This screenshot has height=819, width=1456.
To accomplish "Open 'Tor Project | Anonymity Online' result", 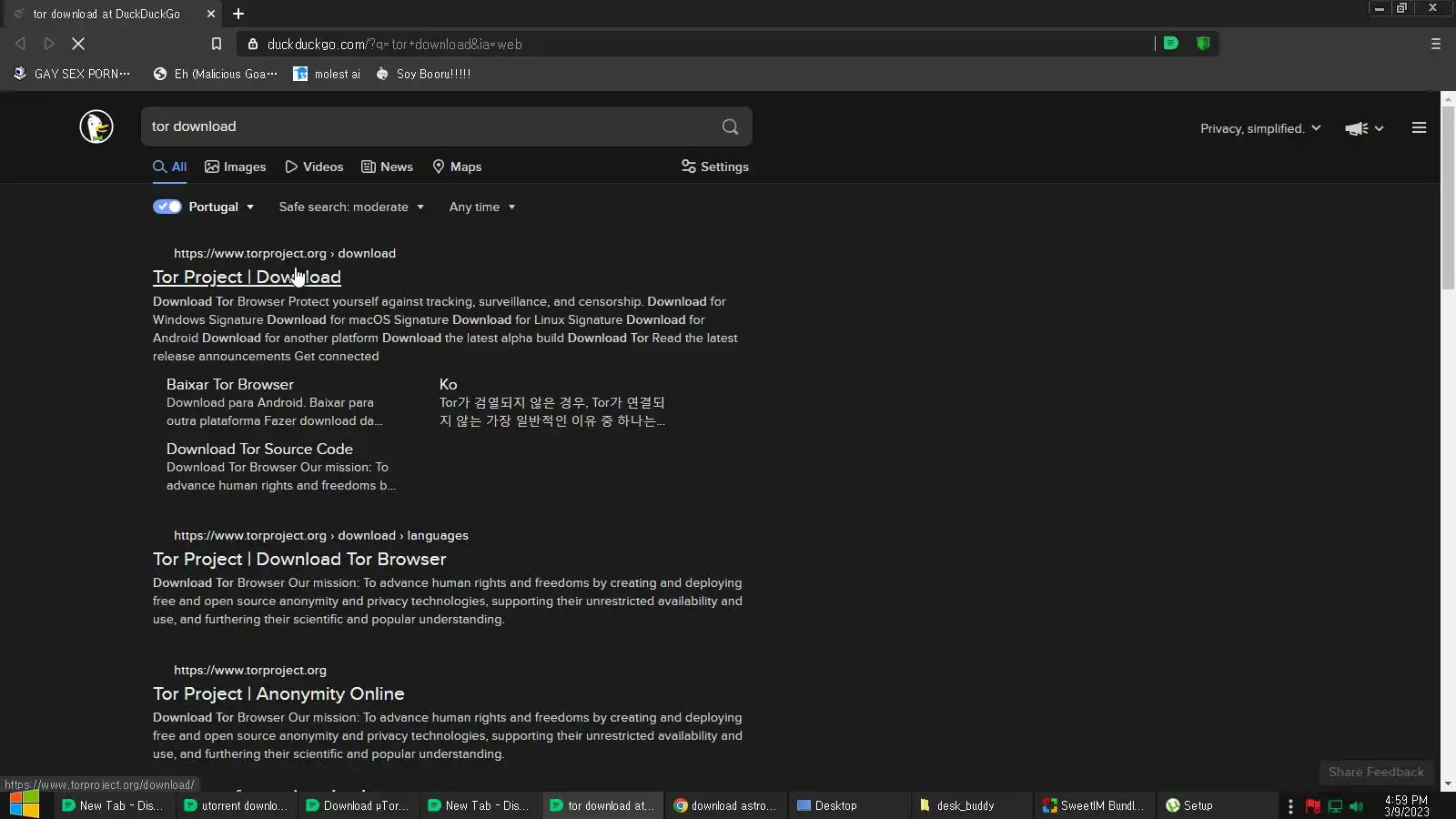I will tap(278, 694).
